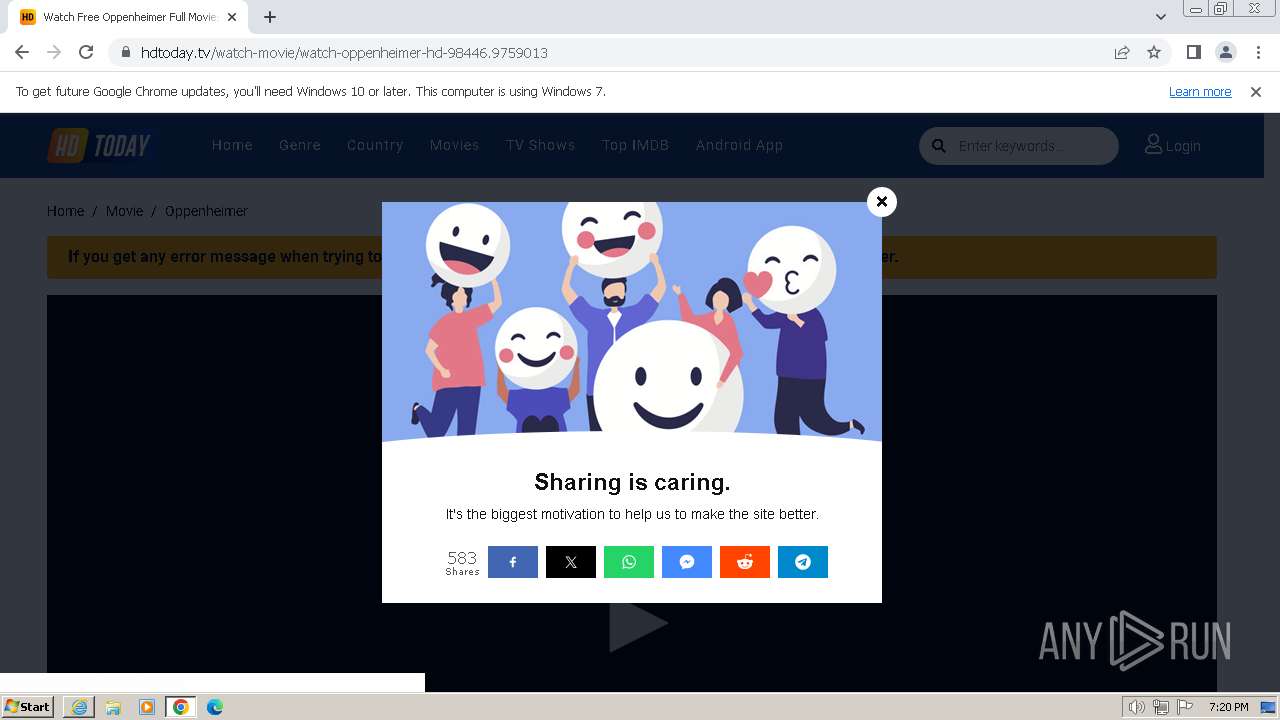This screenshot has width=1280, height=720.
Task: Click the browser forward arrow
Action: [x=54, y=52]
